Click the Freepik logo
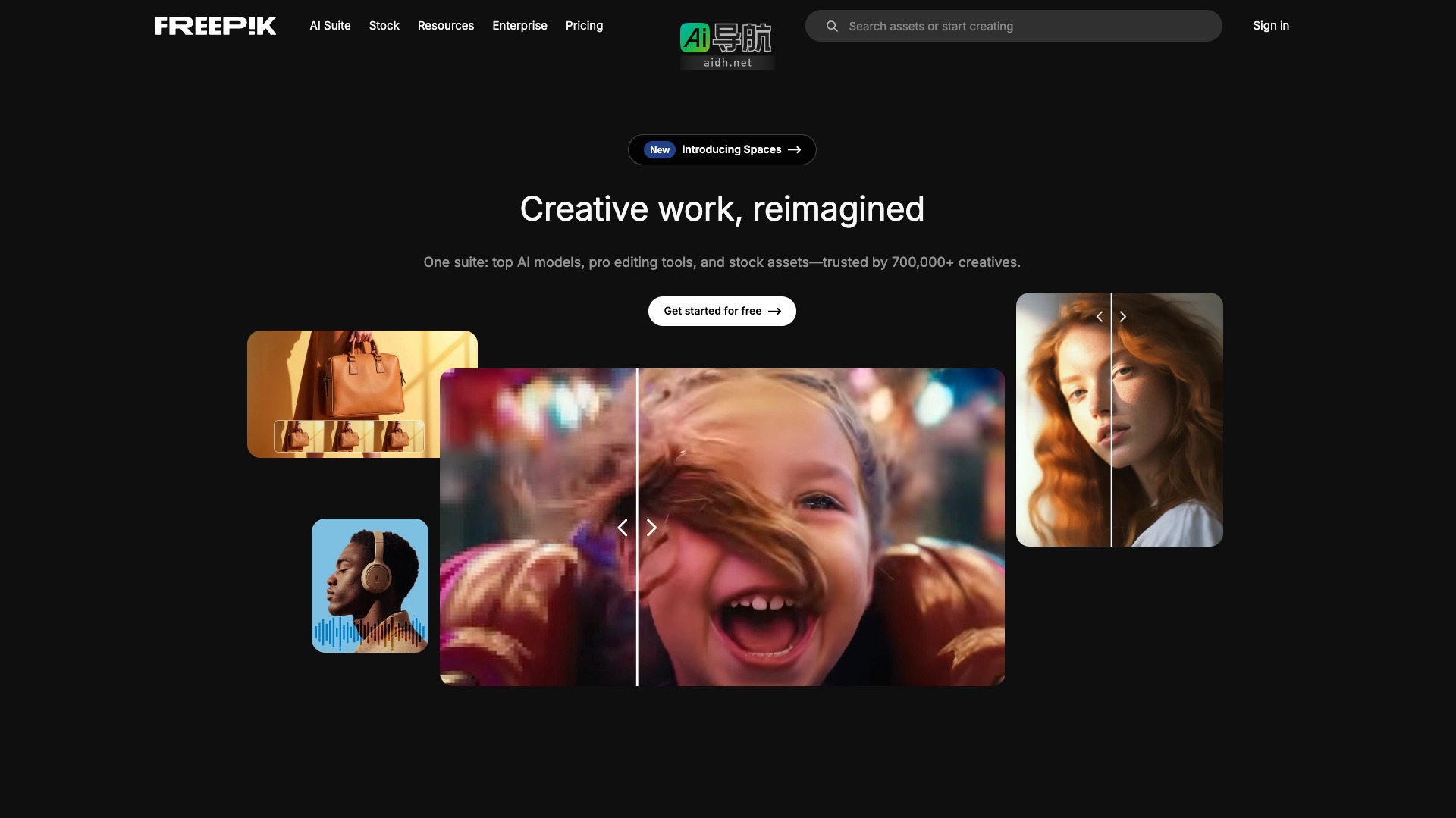Image resolution: width=1456 pixels, height=818 pixels. point(215,26)
